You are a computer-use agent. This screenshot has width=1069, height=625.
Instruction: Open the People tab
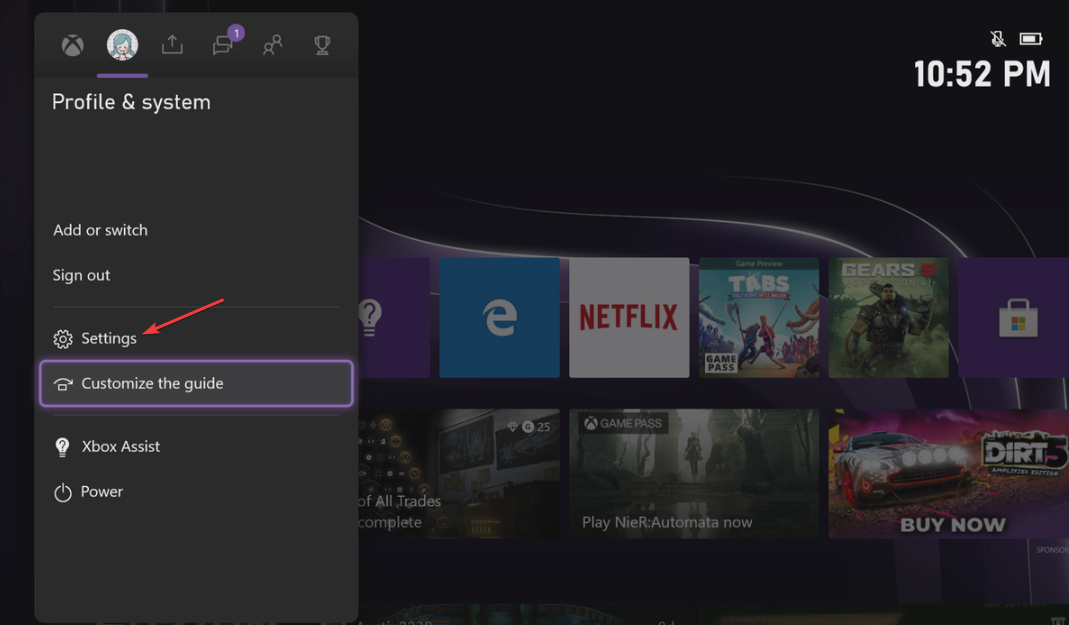[273, 46]
